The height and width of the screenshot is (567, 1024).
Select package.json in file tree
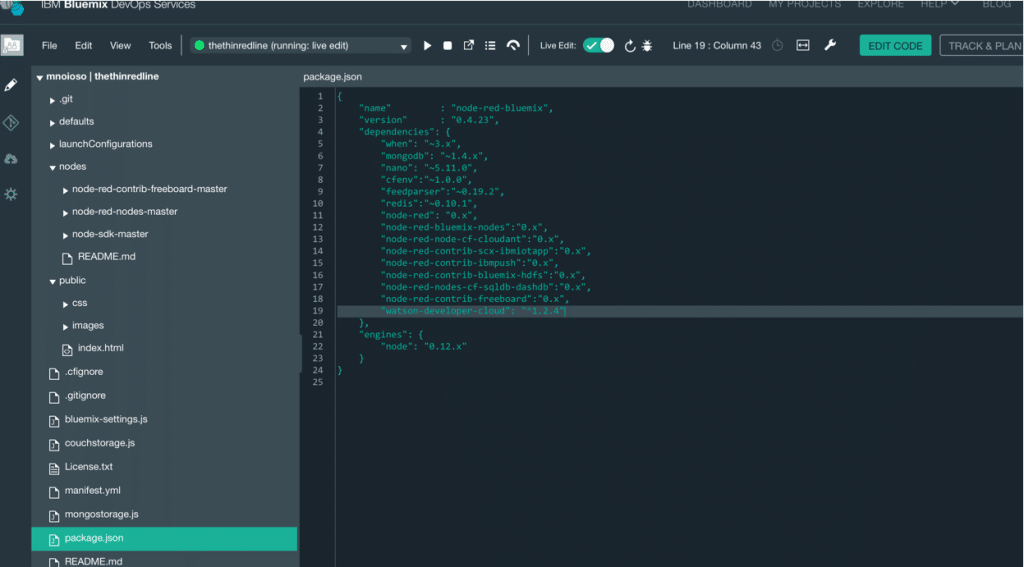tap(164, 539)
